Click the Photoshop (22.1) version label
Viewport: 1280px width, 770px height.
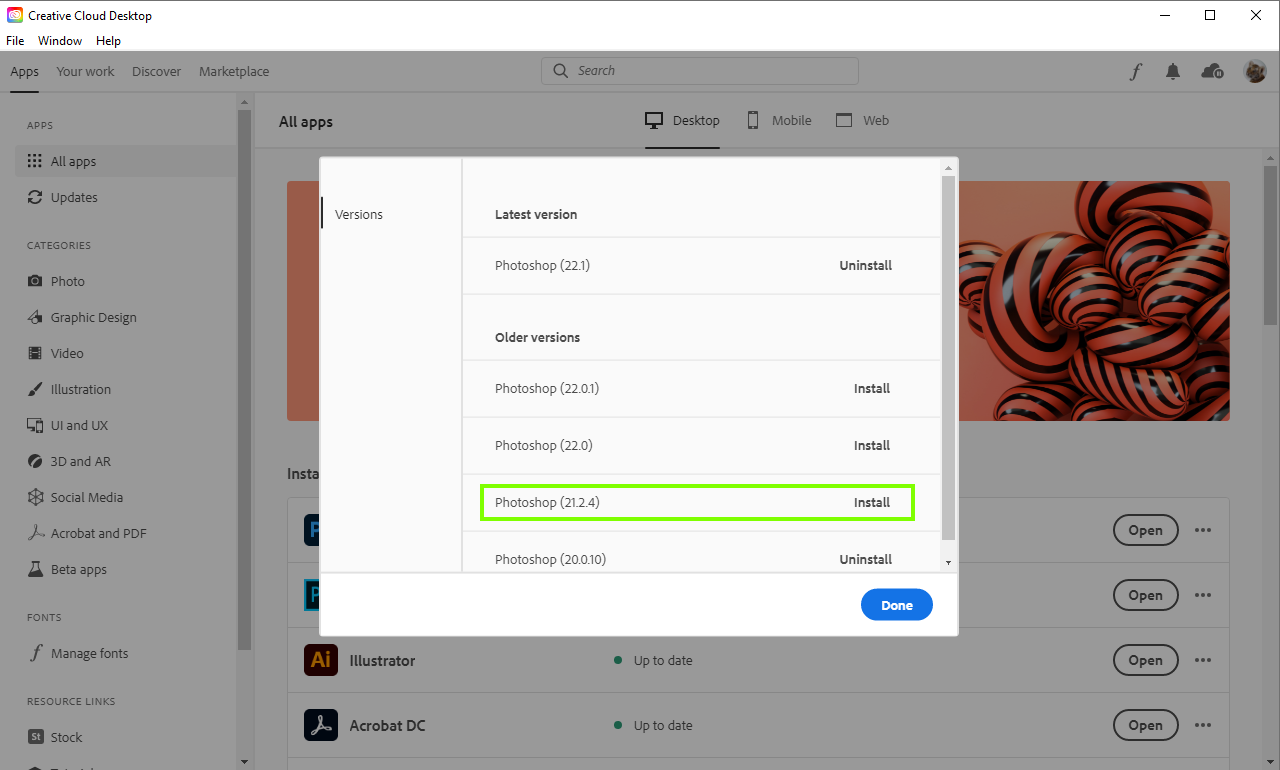click(542, 265)
